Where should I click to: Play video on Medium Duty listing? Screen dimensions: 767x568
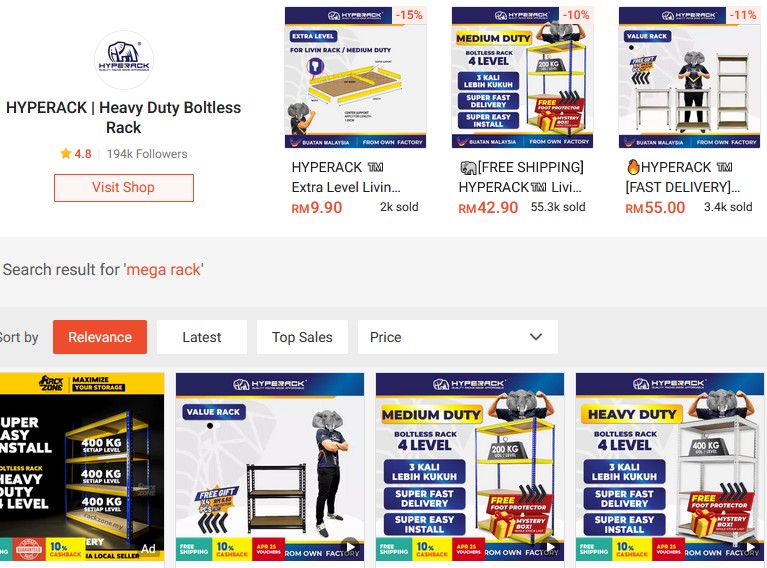pos(550,546)
